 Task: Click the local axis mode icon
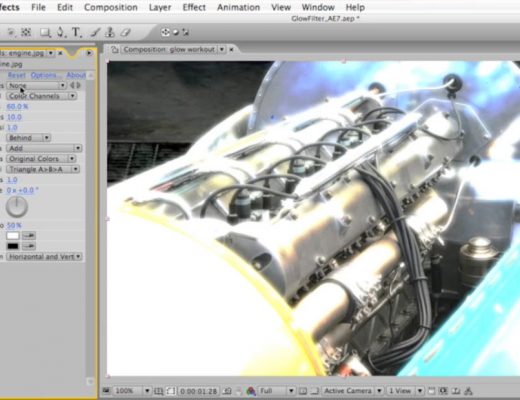(x=165, y=32)
